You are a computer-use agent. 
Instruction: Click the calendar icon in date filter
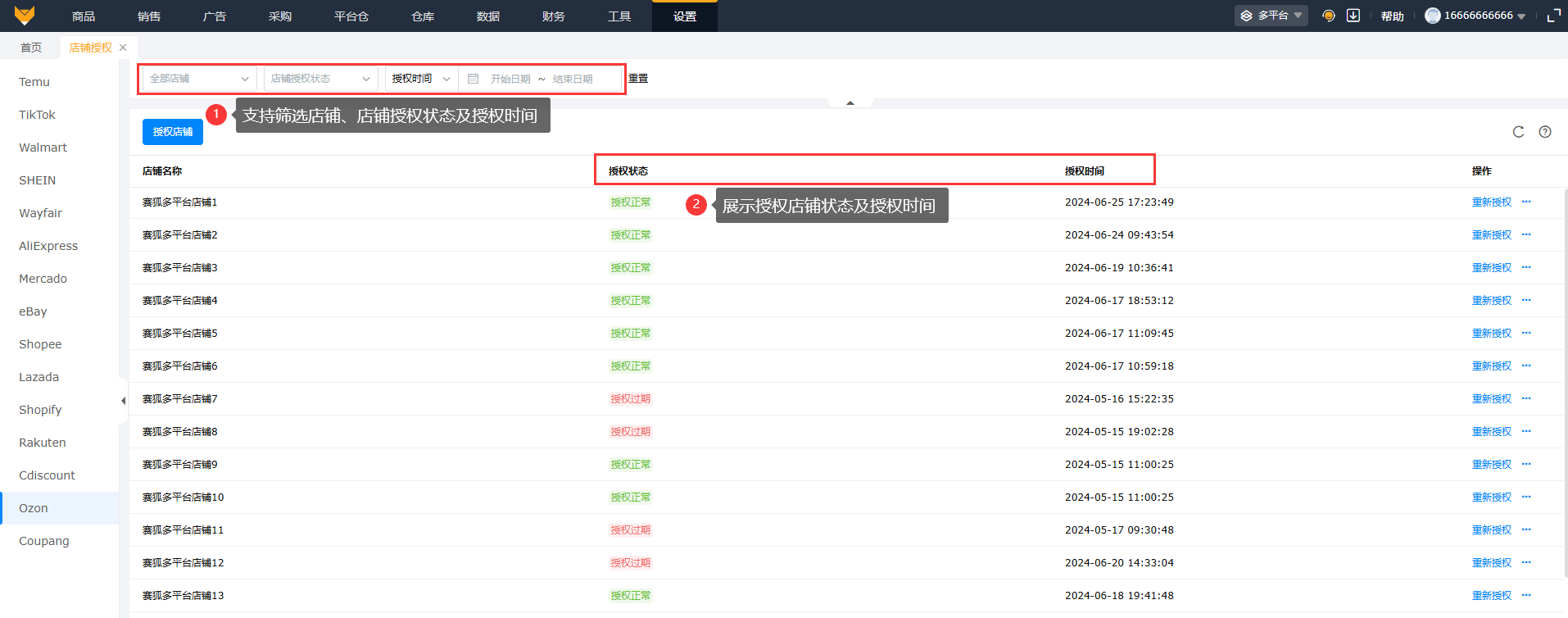point(473,79)
